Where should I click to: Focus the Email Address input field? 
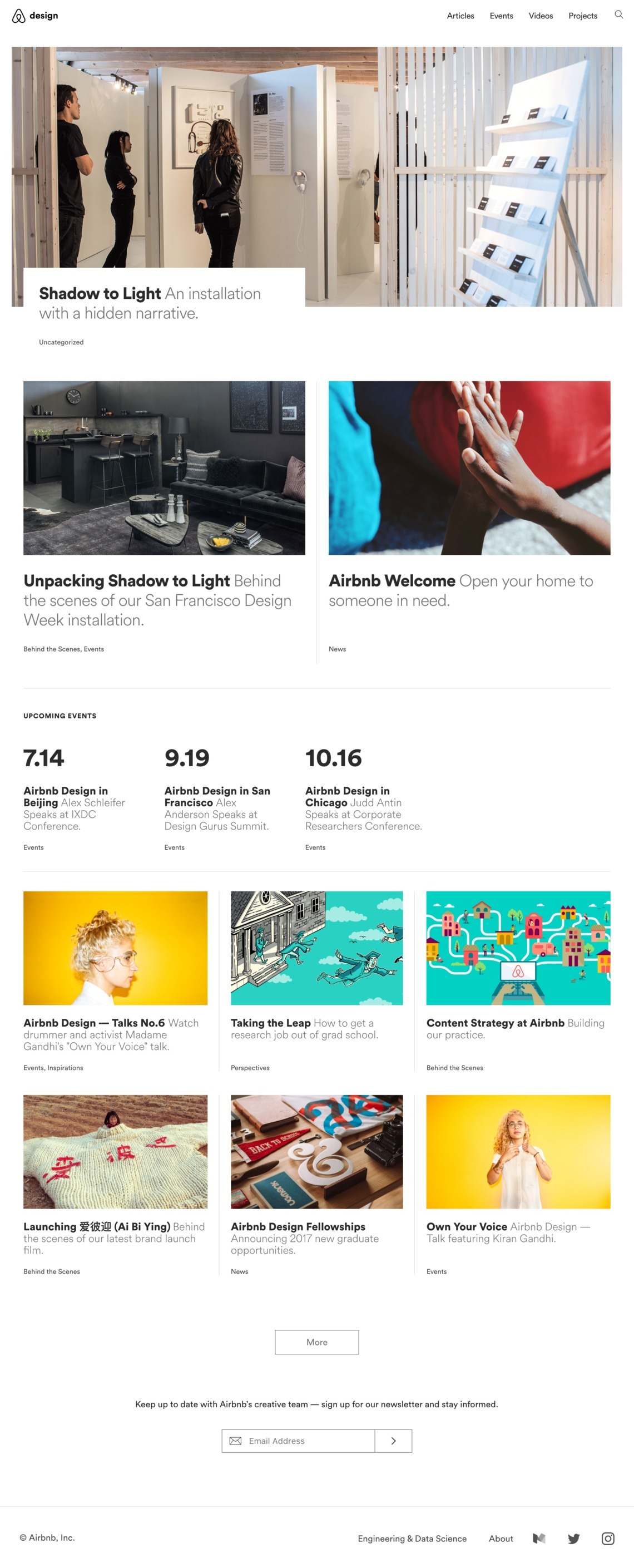tap(298, 1440)
